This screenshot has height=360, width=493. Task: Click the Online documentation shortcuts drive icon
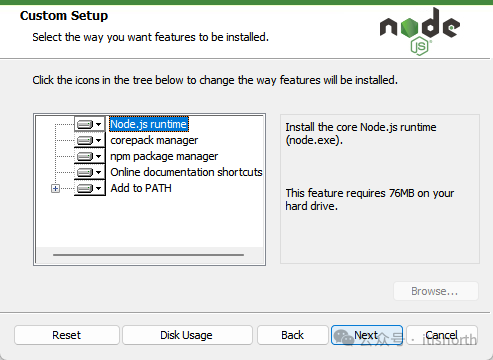coord(85,172)
